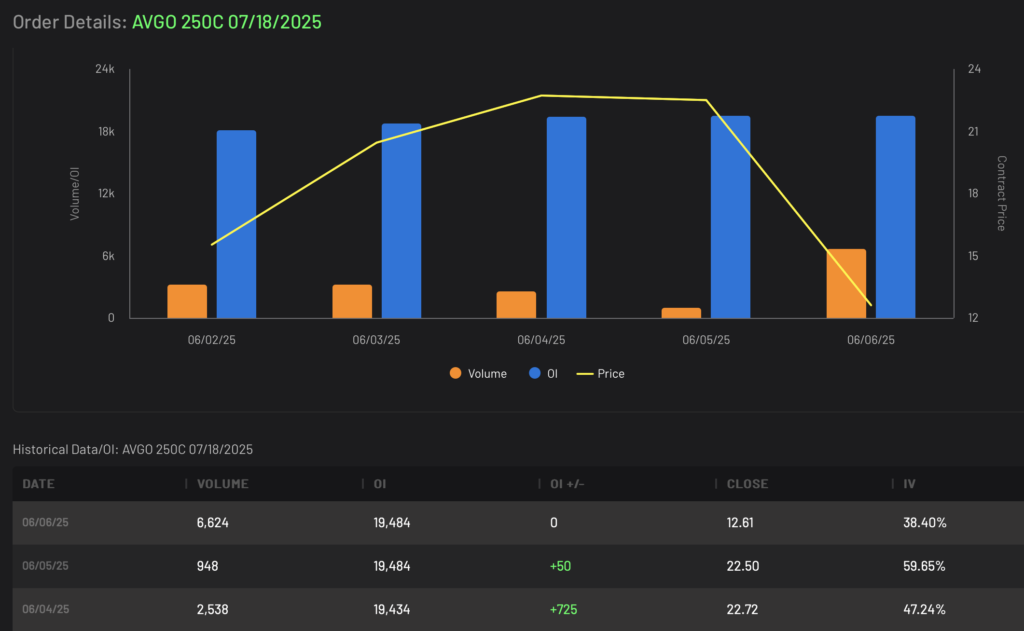Click the 06/02/25 x-axis label
1024x631 pixels.
pyautogui.click(x=212, y=340)
